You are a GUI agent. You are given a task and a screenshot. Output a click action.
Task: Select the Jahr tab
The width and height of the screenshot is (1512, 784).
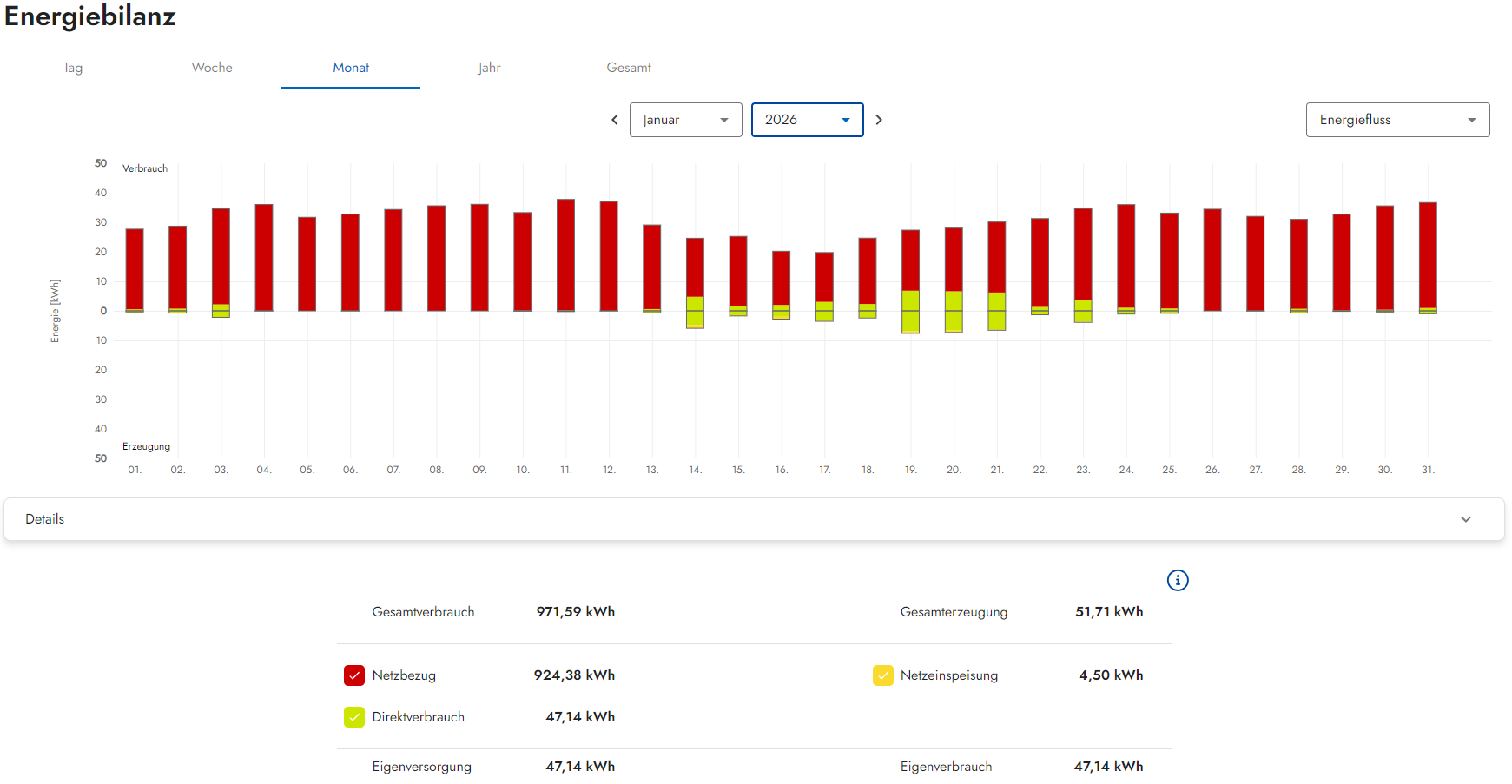(489, 68)
